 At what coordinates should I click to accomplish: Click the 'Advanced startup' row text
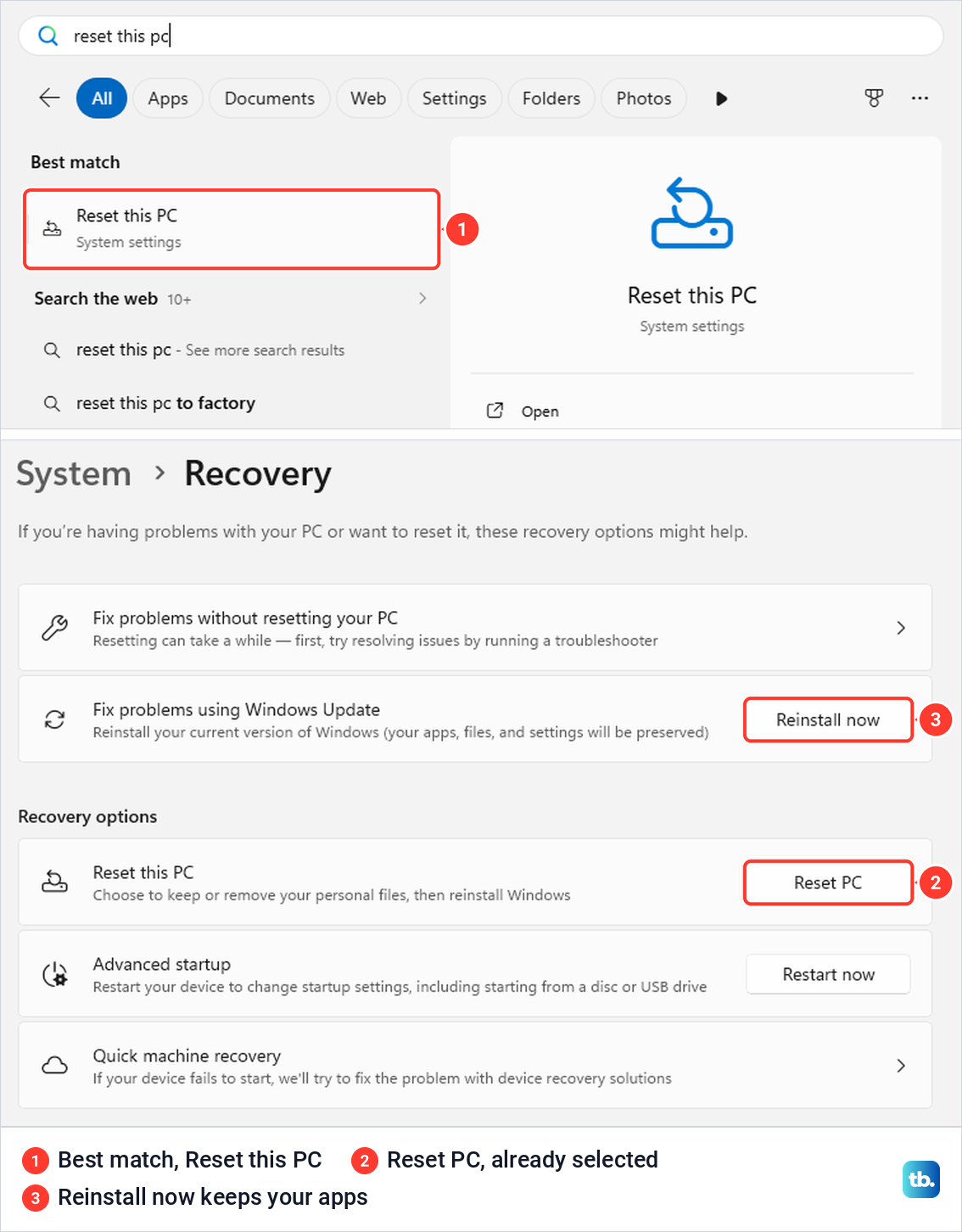point(162,964)
